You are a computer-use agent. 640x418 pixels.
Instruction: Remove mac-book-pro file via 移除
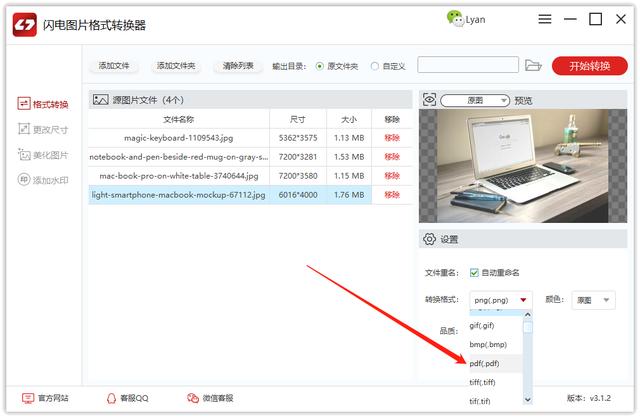pyautogui.click(x=392, y=176)
